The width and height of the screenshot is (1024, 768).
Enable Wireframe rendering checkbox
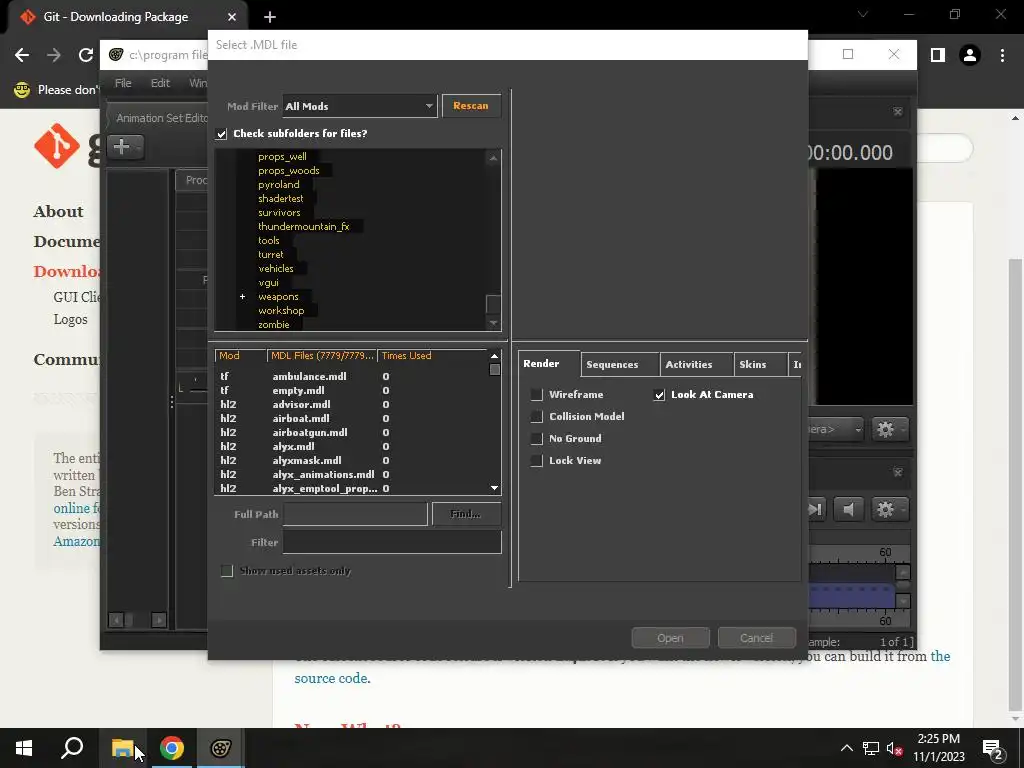(537, 394)
